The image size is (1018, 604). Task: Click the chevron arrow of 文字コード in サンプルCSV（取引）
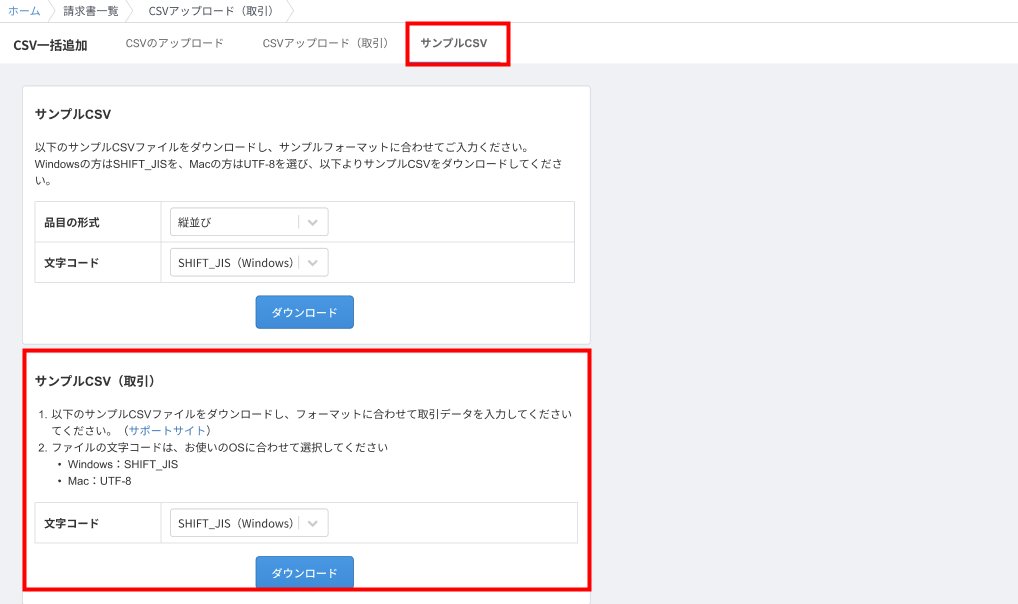[313, 523]
